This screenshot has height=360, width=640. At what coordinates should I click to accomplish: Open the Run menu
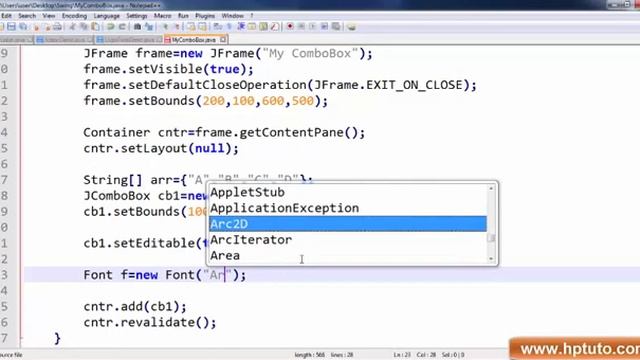point(183,16)
